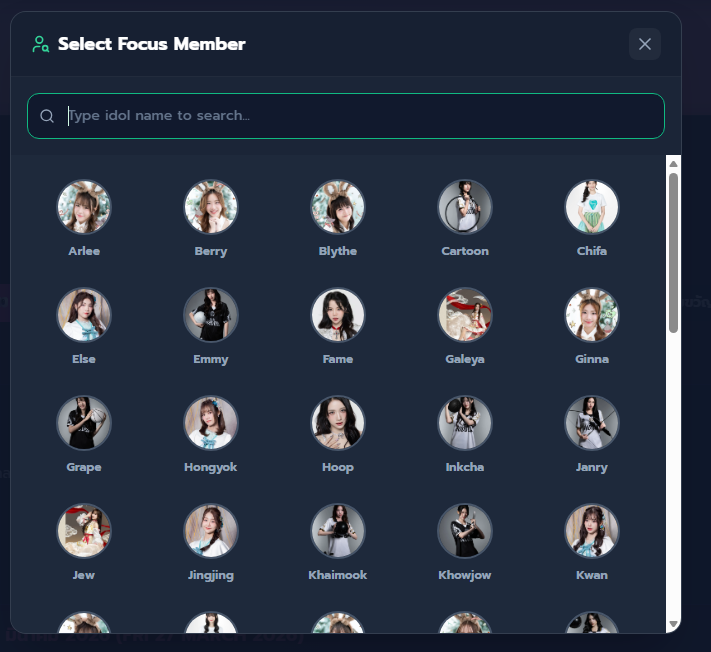
Task: Click the name label Berry
Action: tap(211, 251)
